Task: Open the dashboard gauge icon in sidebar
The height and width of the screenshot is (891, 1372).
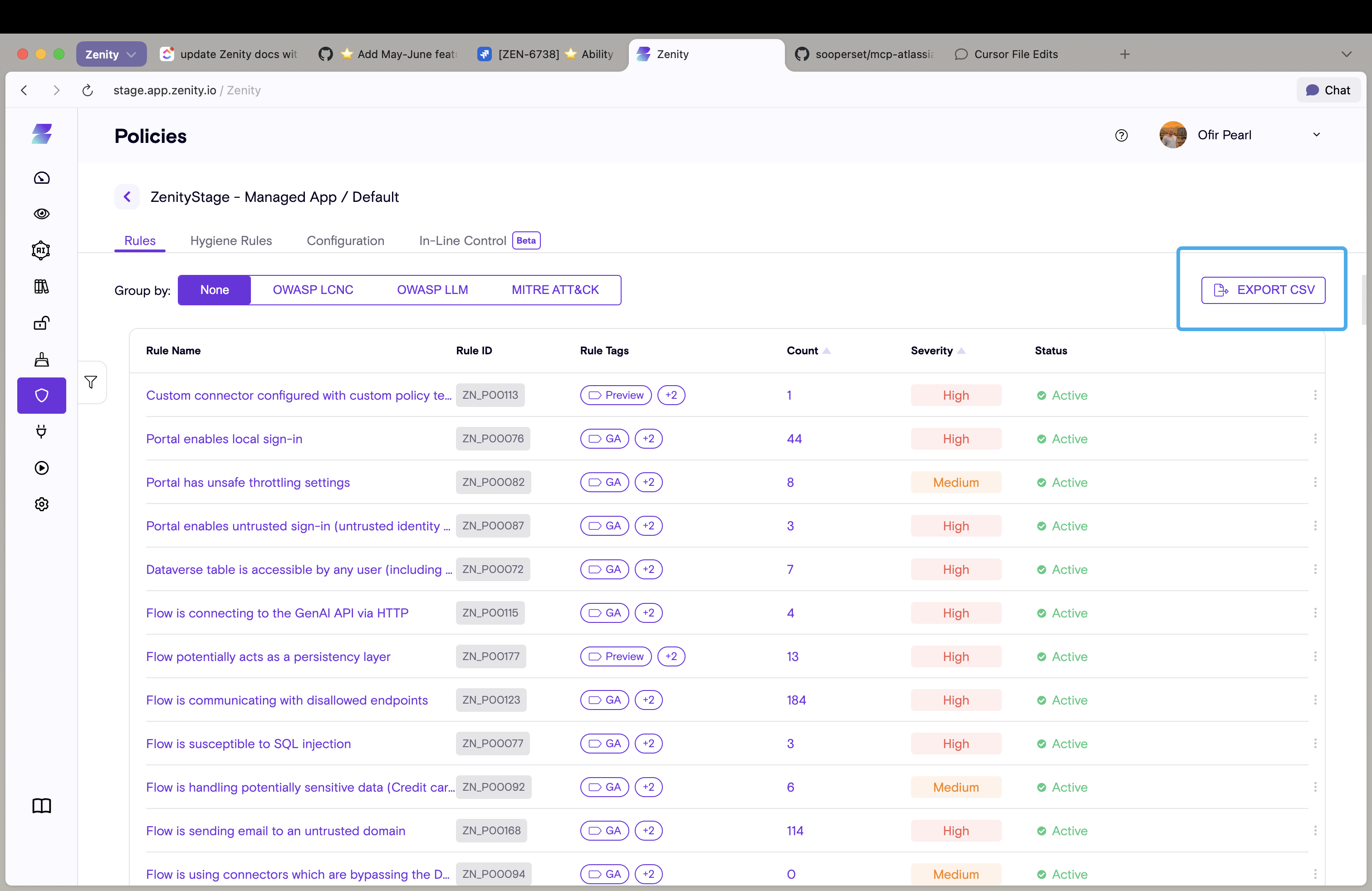Action: coord(41,178)
